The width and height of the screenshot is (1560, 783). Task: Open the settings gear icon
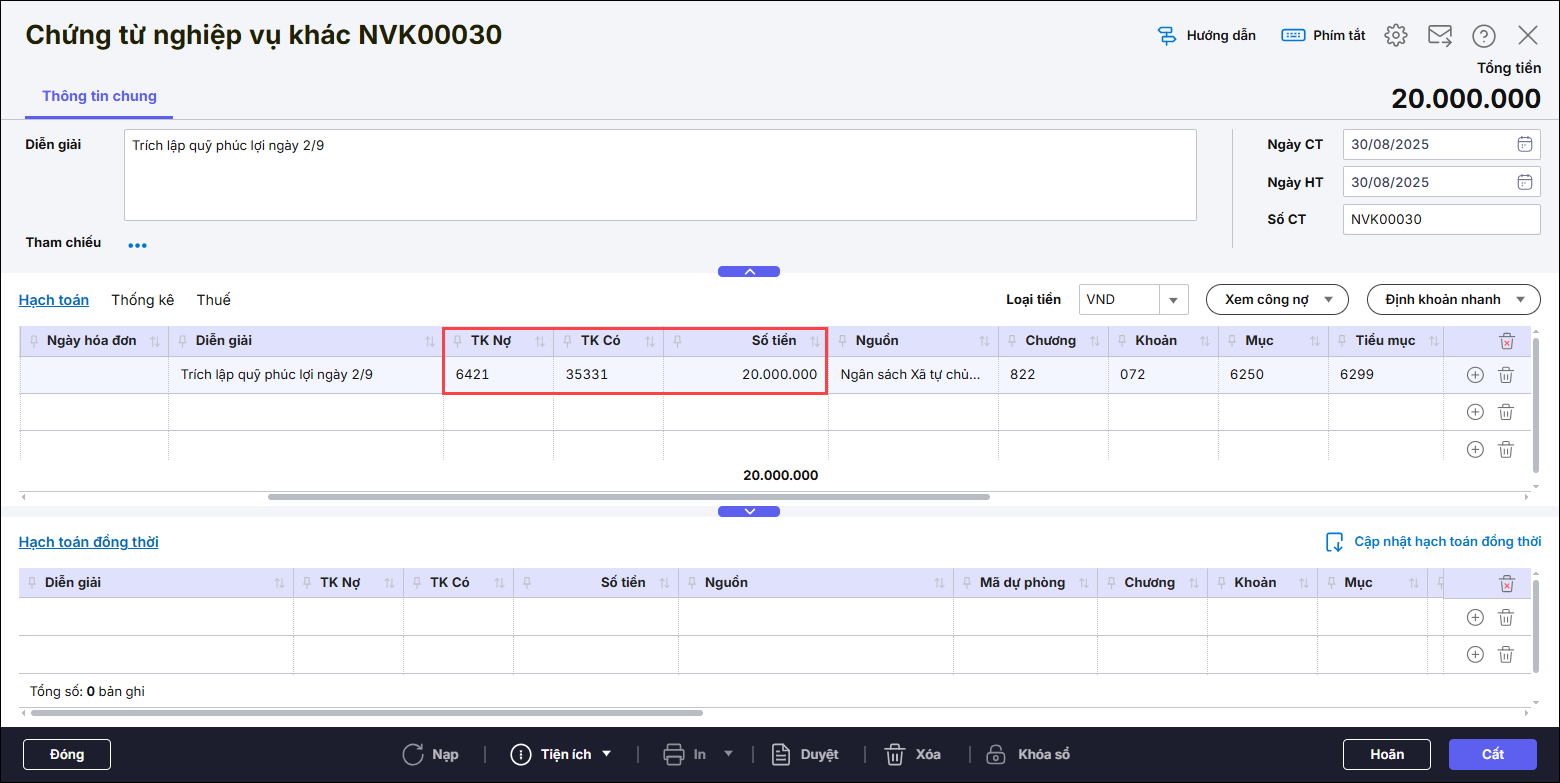1395,36
